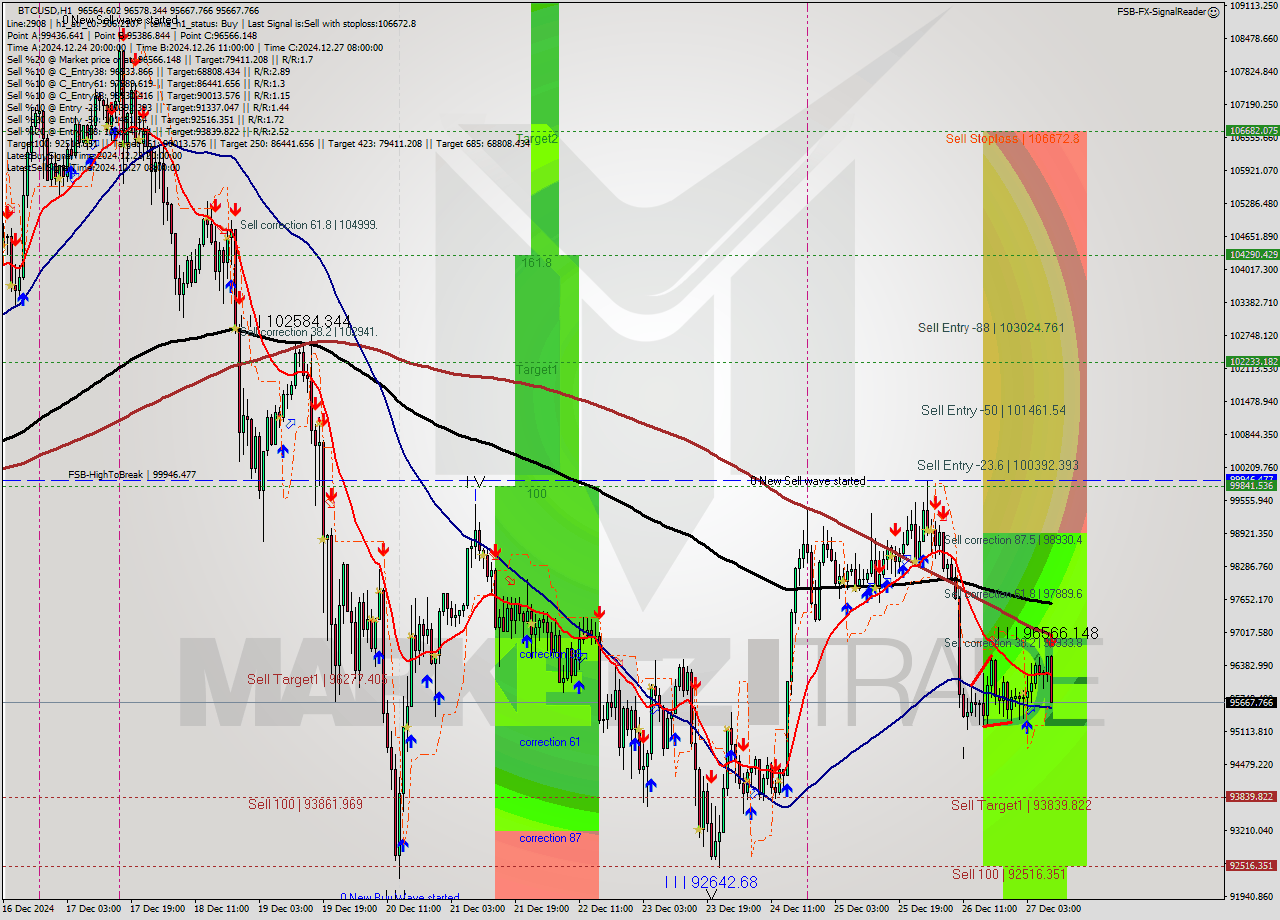Click the blue 99946.477 price tag

pyautogui.click(x=1252, y=478)
